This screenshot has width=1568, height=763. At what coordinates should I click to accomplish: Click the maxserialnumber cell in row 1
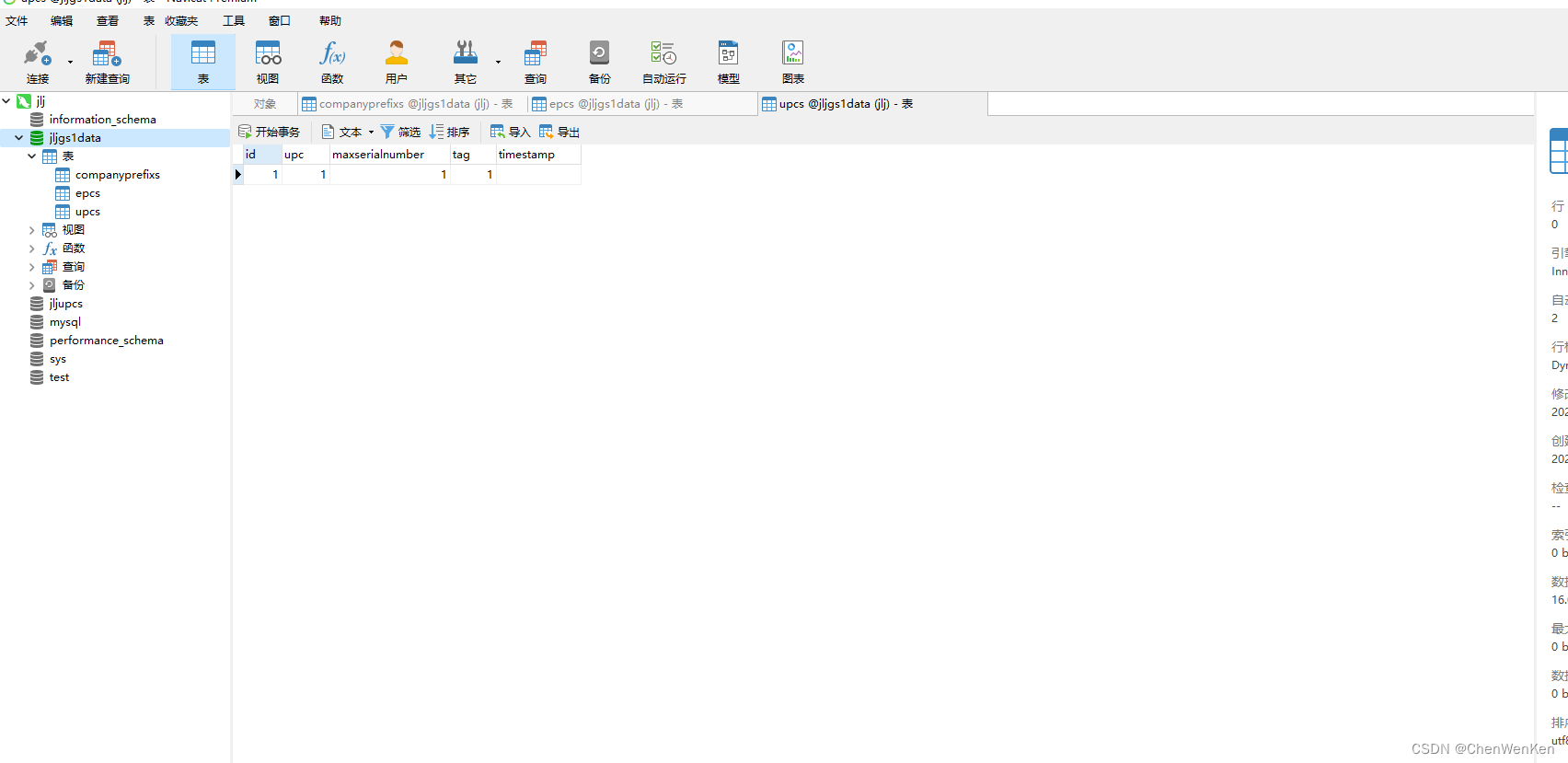click(390, 174)
